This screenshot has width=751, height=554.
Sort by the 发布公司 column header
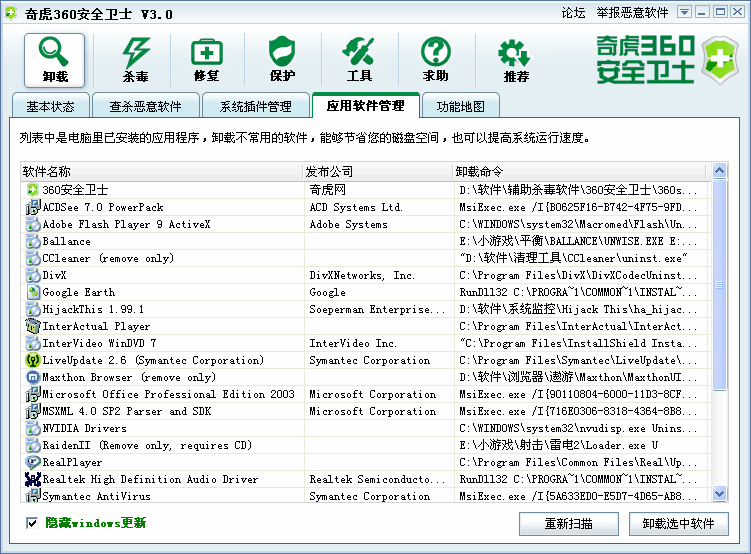[377, 171]
